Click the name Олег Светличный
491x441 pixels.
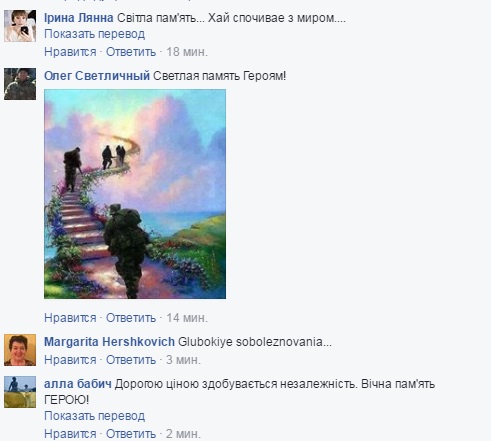[x=97, y=76]
